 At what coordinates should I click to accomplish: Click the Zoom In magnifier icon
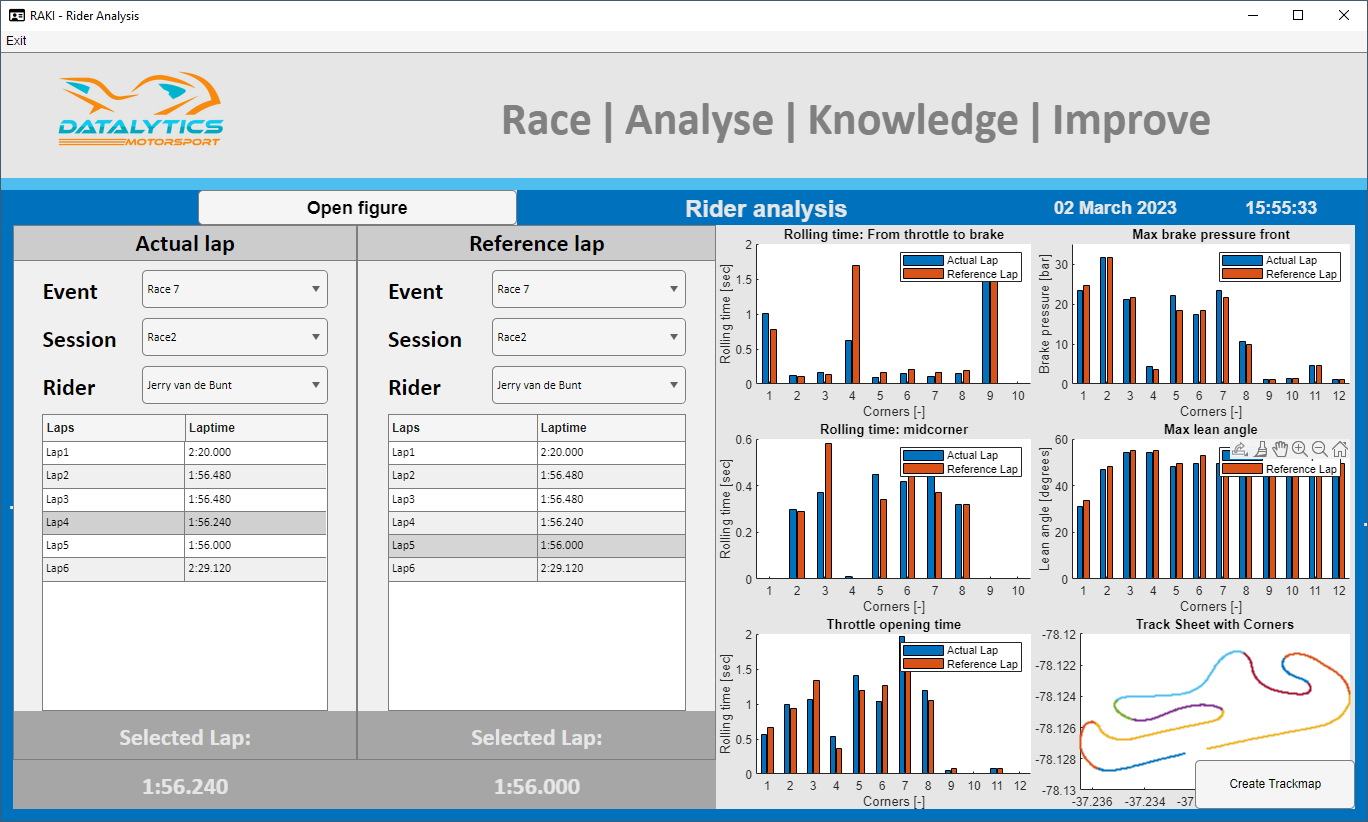pos(1300,450)
